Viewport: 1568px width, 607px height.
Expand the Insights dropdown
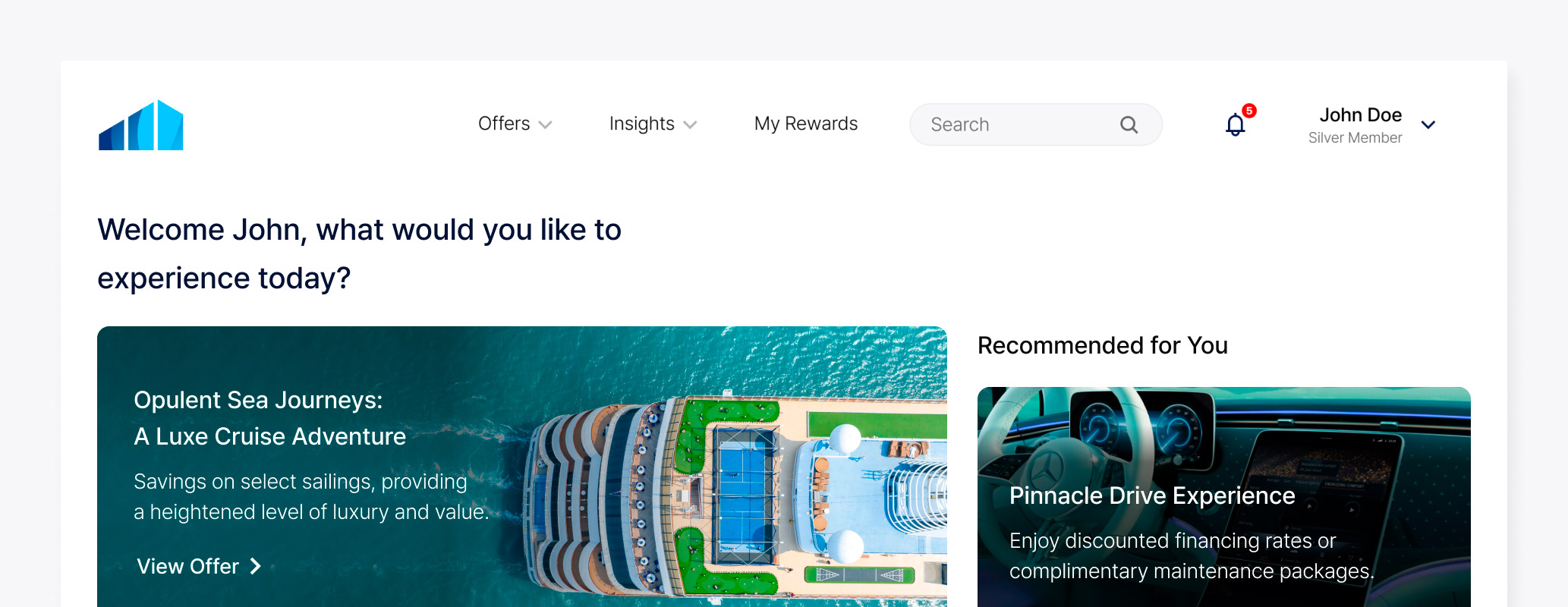(653, 124)
